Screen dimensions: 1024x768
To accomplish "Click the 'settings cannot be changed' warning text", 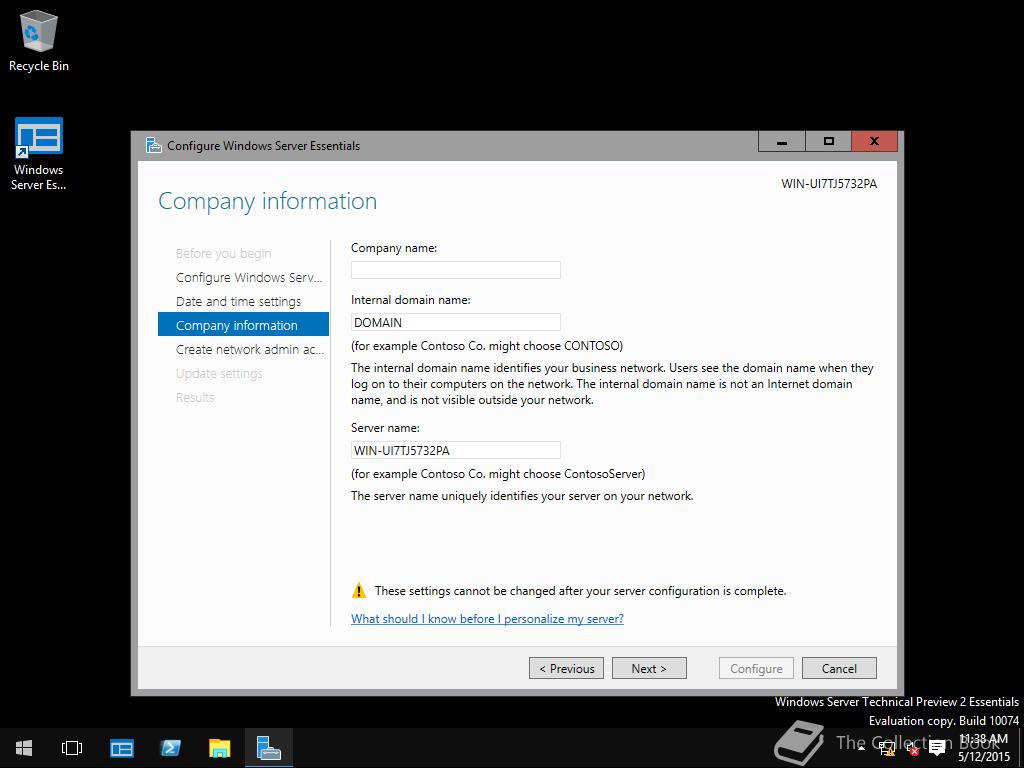I will click(581, 591).
